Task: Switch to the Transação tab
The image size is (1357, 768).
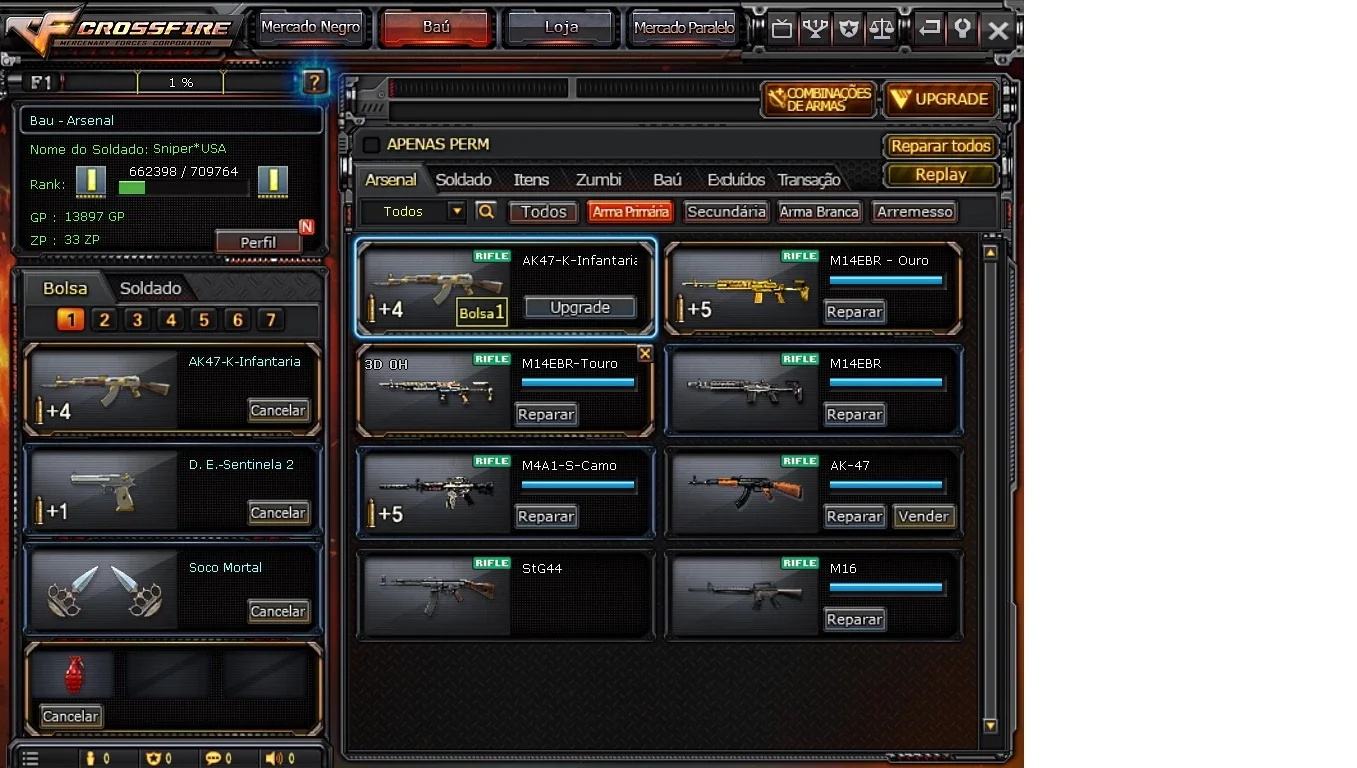Action: point(809,180)
